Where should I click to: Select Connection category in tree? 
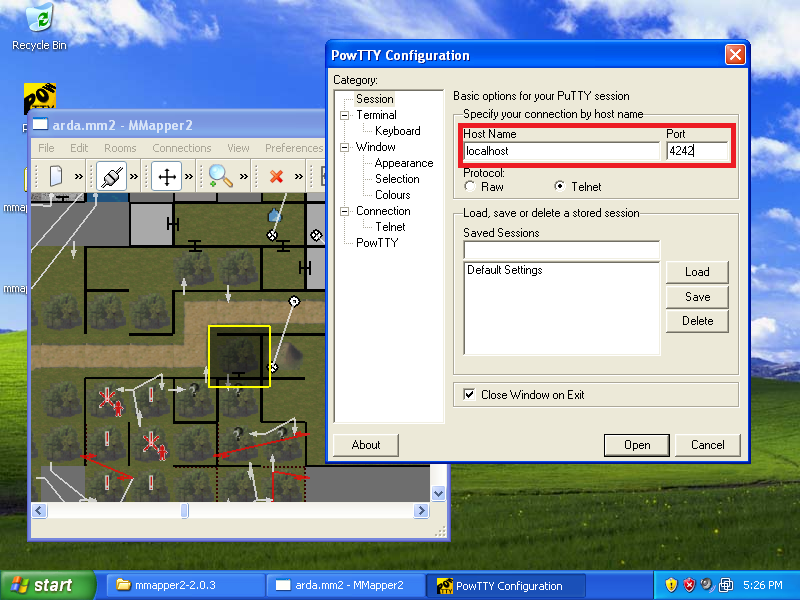point(383,211)
